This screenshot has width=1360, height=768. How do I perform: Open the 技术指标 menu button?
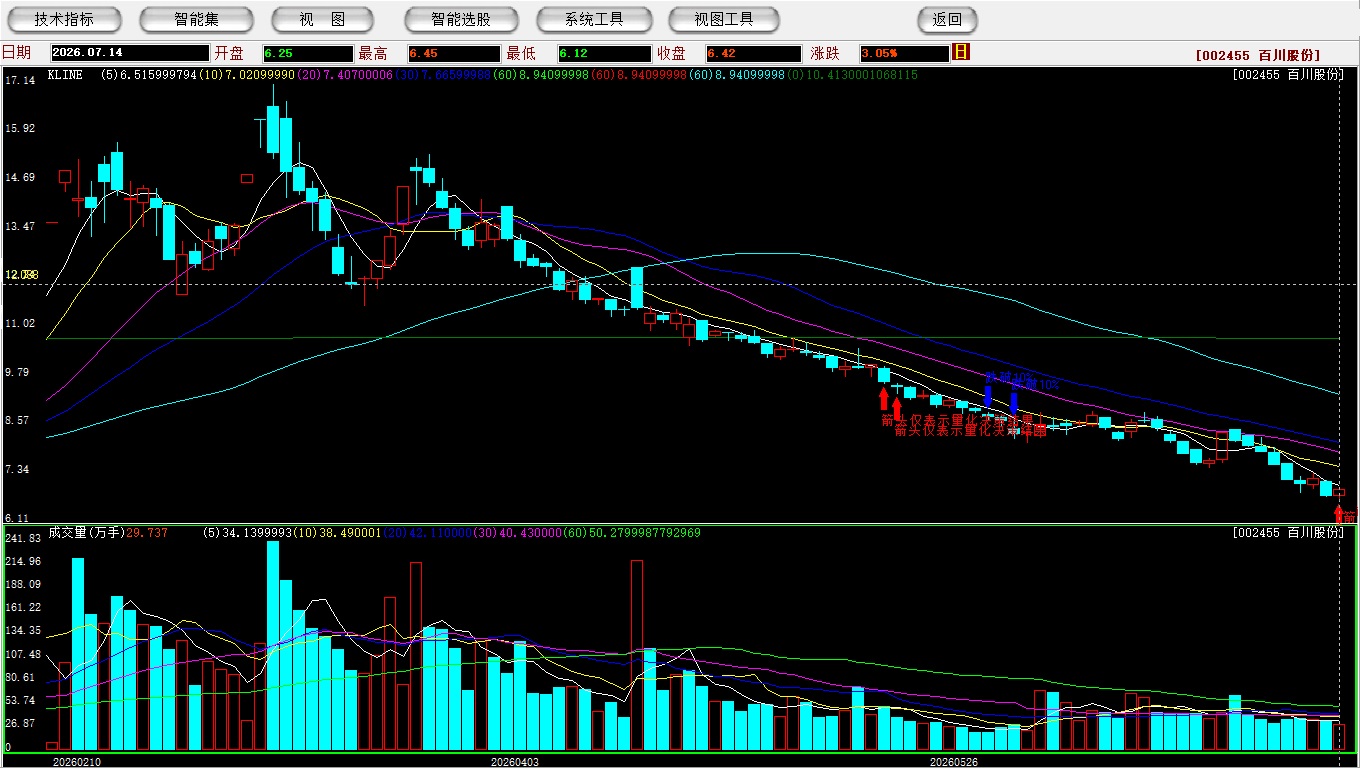point(64,19)
